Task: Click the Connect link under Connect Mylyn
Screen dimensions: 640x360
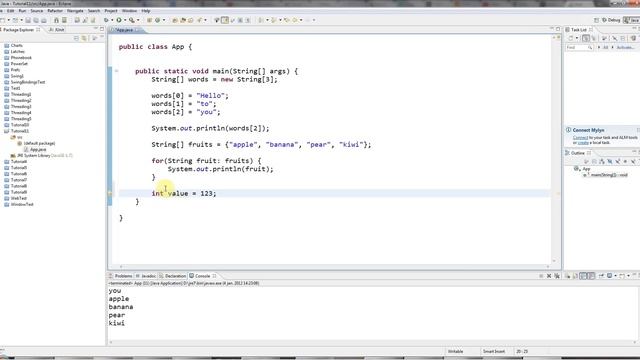Action: (580, 138)
